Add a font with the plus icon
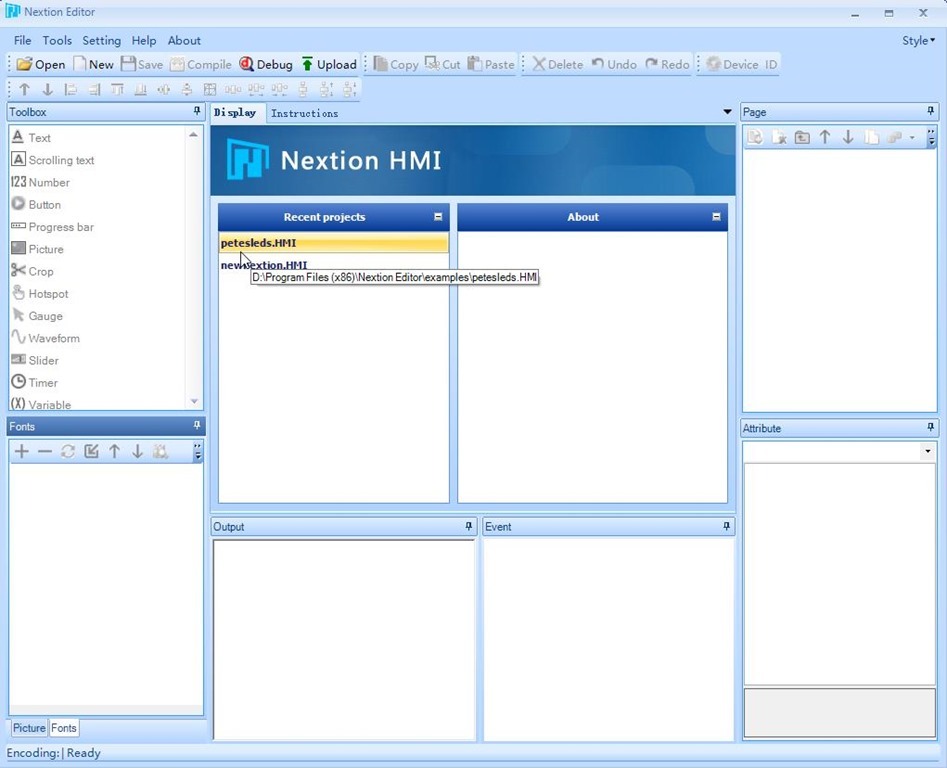The image size is (947, 768). coord(22,452)
